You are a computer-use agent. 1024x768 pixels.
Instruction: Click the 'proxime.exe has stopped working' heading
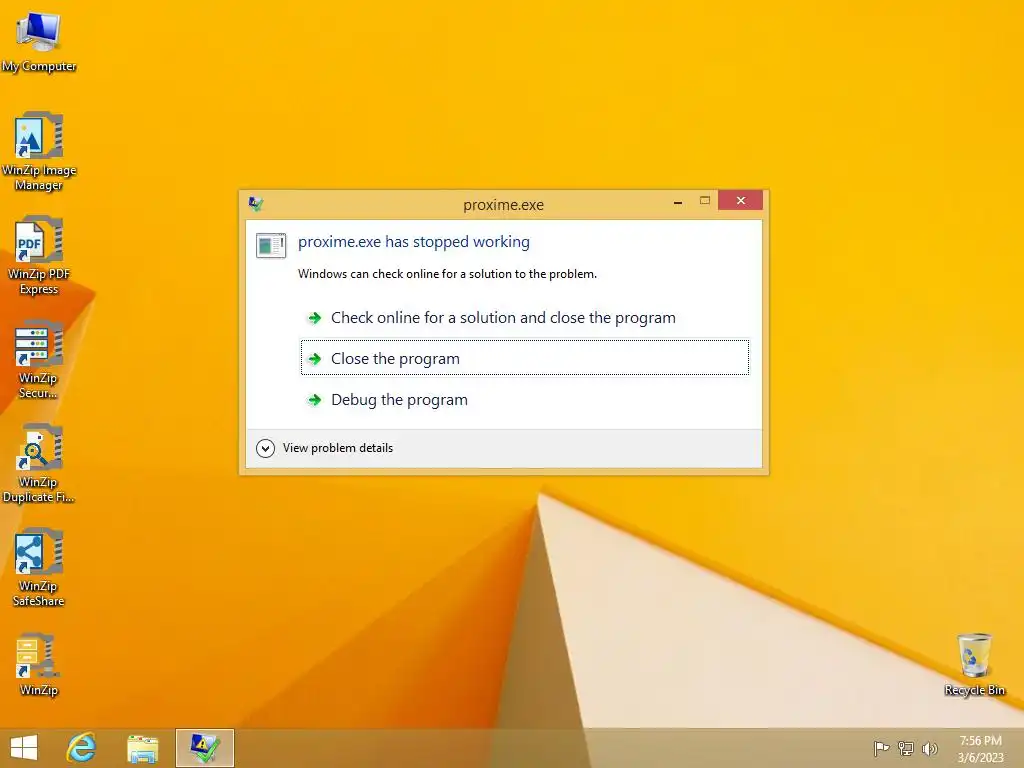coord(414,242)
